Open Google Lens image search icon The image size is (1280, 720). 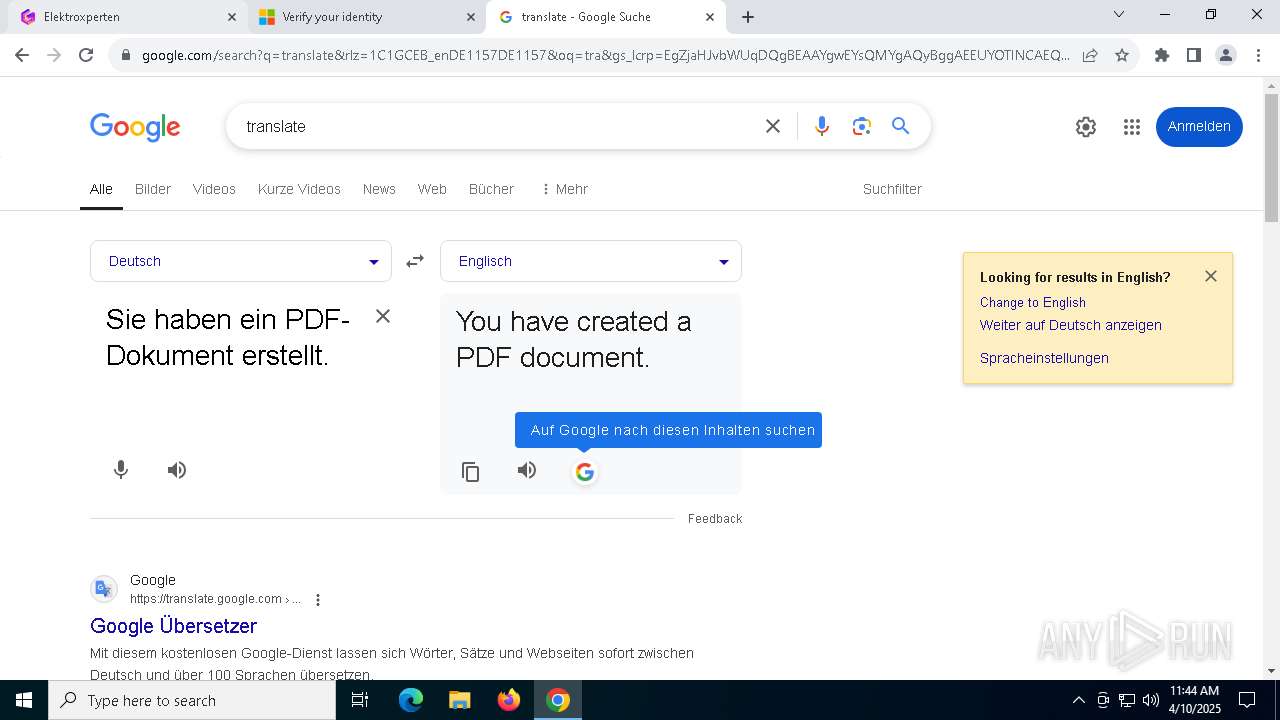[x=861, y=126]
